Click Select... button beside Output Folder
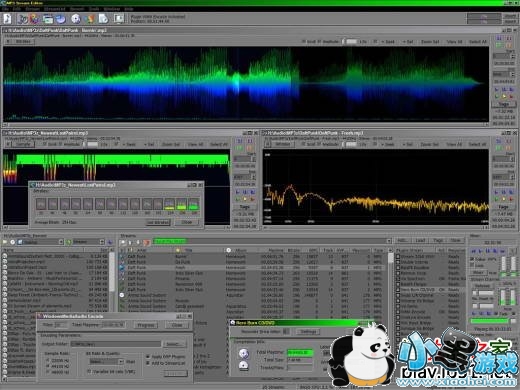 click(174, 344)
